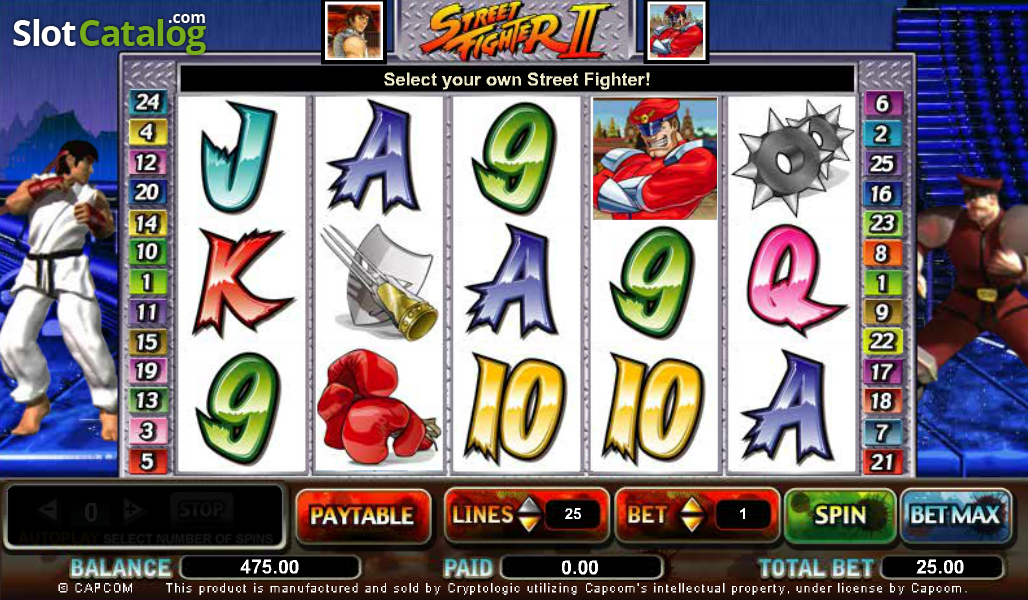Viewport: 1028px width, 600px height.
Task: Increase the autoplay spins with the right arrow
Action: [x=133, y=510]
